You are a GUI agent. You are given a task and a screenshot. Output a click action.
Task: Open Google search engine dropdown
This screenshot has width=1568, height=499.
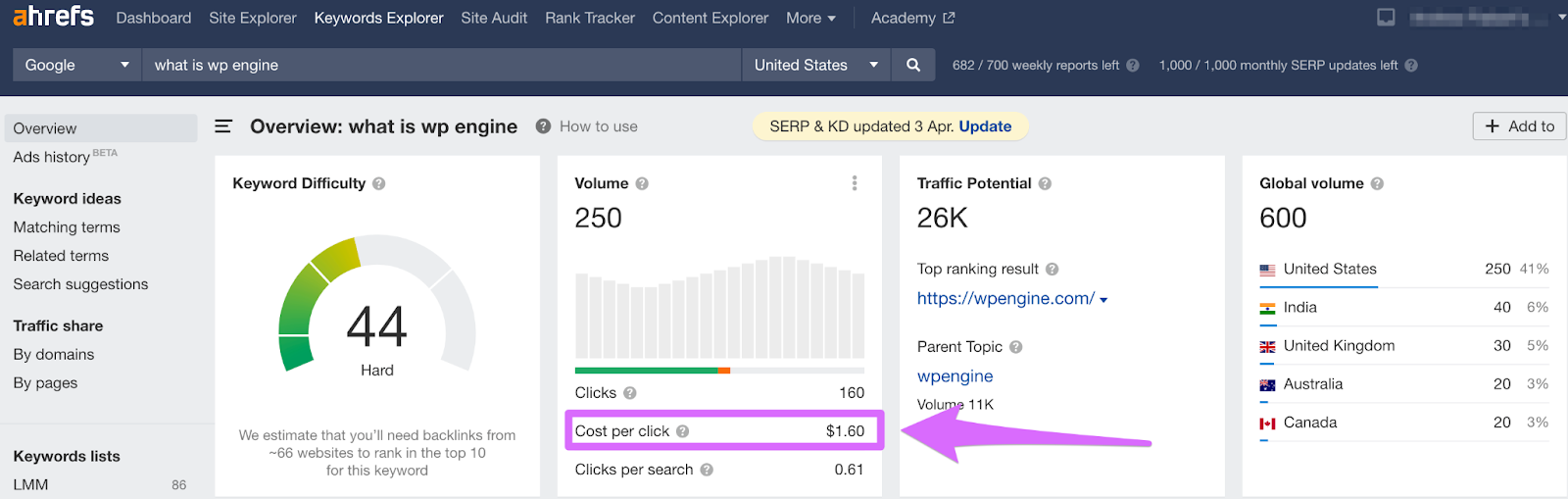(76, 65)
